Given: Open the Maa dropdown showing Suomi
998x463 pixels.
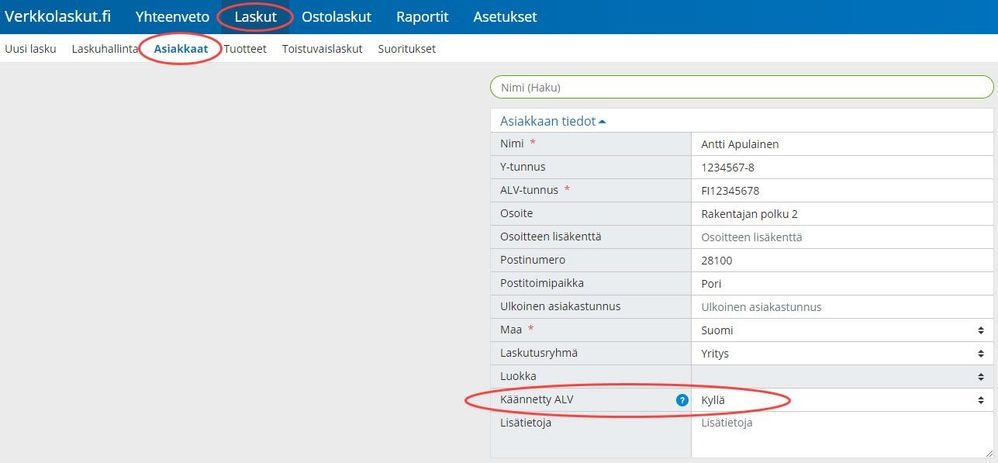Looking at the screenshot, I should coord(843,331).
